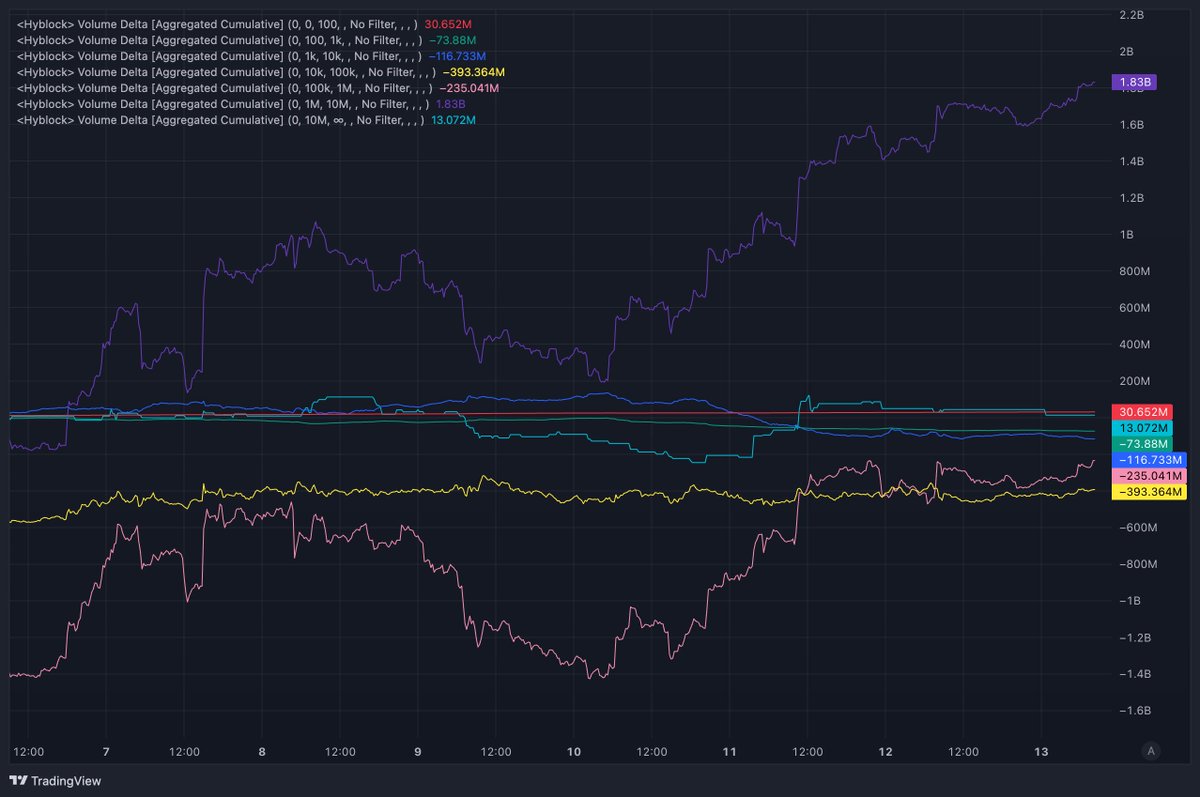Click the cyan 13.072M price axis tag
Screen dimensions: 1200x797
point(1140,428)
